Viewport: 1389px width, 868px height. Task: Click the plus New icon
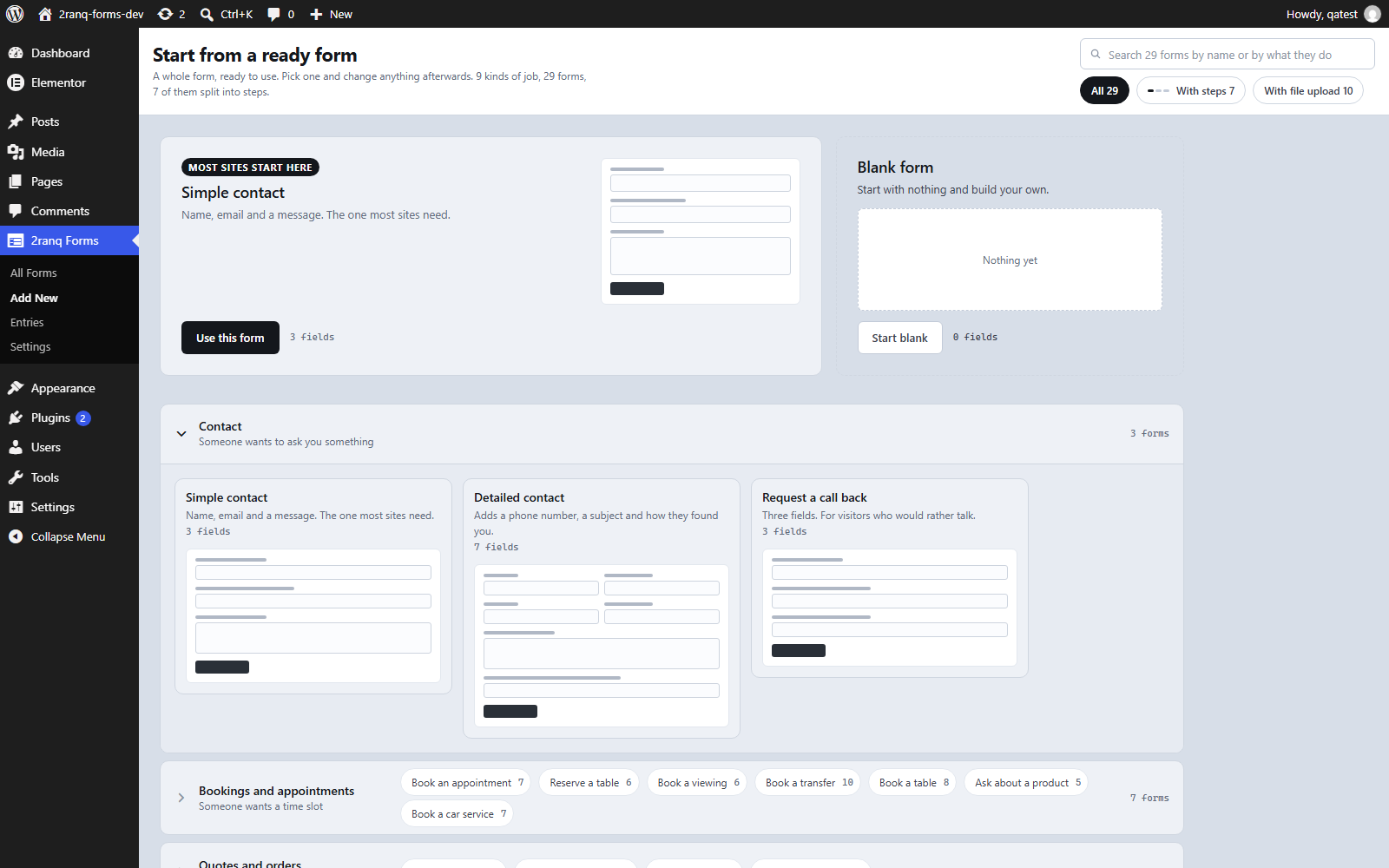pyautogui.click(x=316, y=14)
